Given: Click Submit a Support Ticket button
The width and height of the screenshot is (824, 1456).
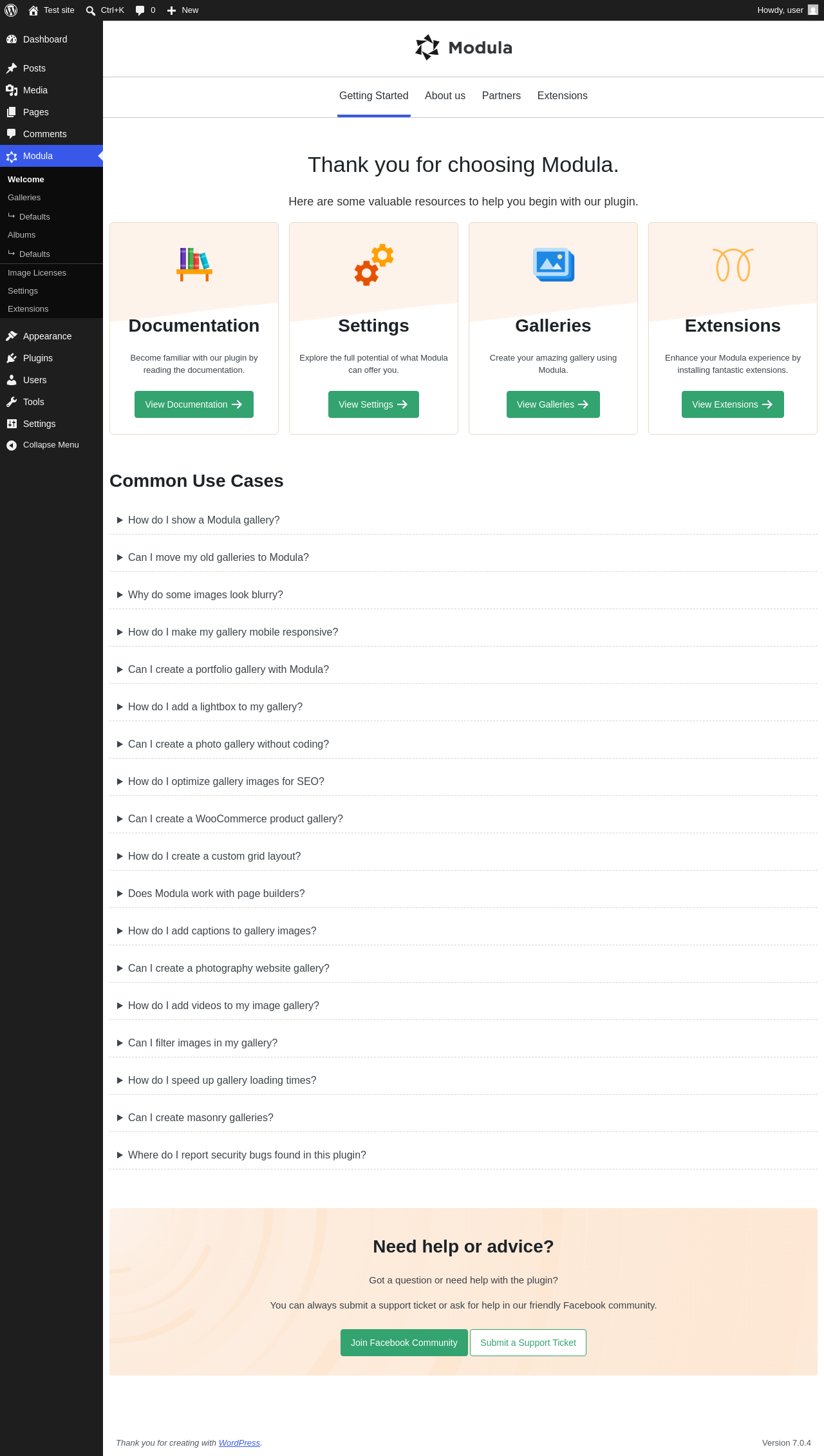Looking at the screenshot, I should tap(528, 1343).
